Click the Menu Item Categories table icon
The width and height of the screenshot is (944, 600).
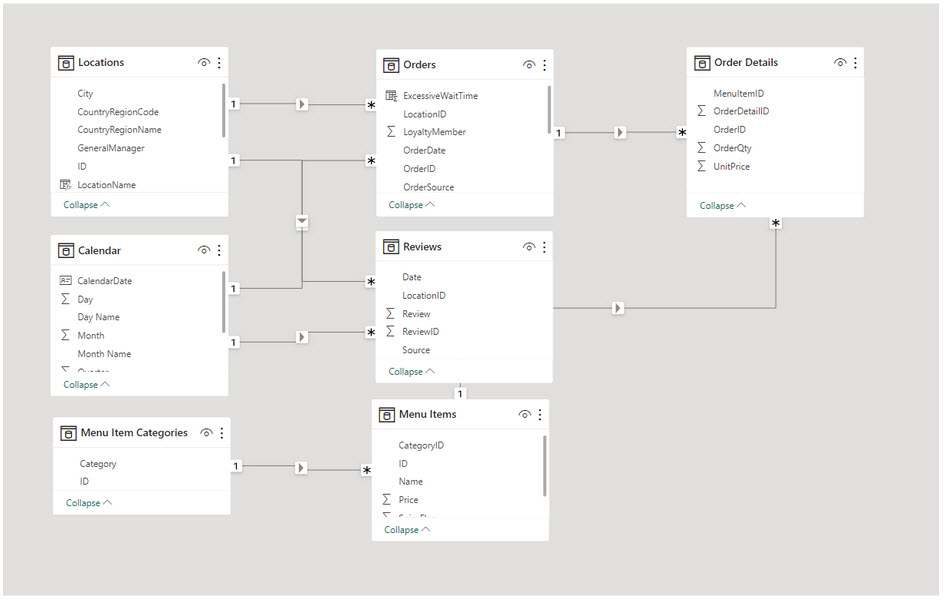(68, 433)
